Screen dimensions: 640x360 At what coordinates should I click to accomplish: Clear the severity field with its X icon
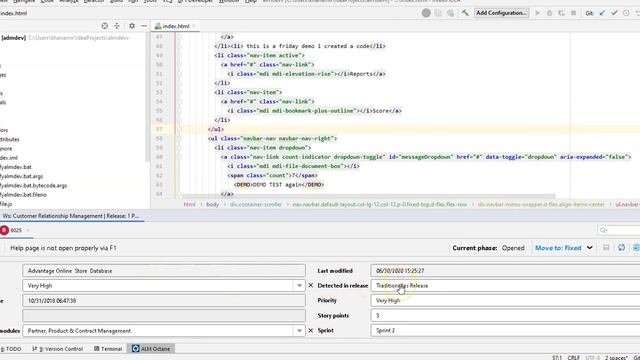pos(311,285)
